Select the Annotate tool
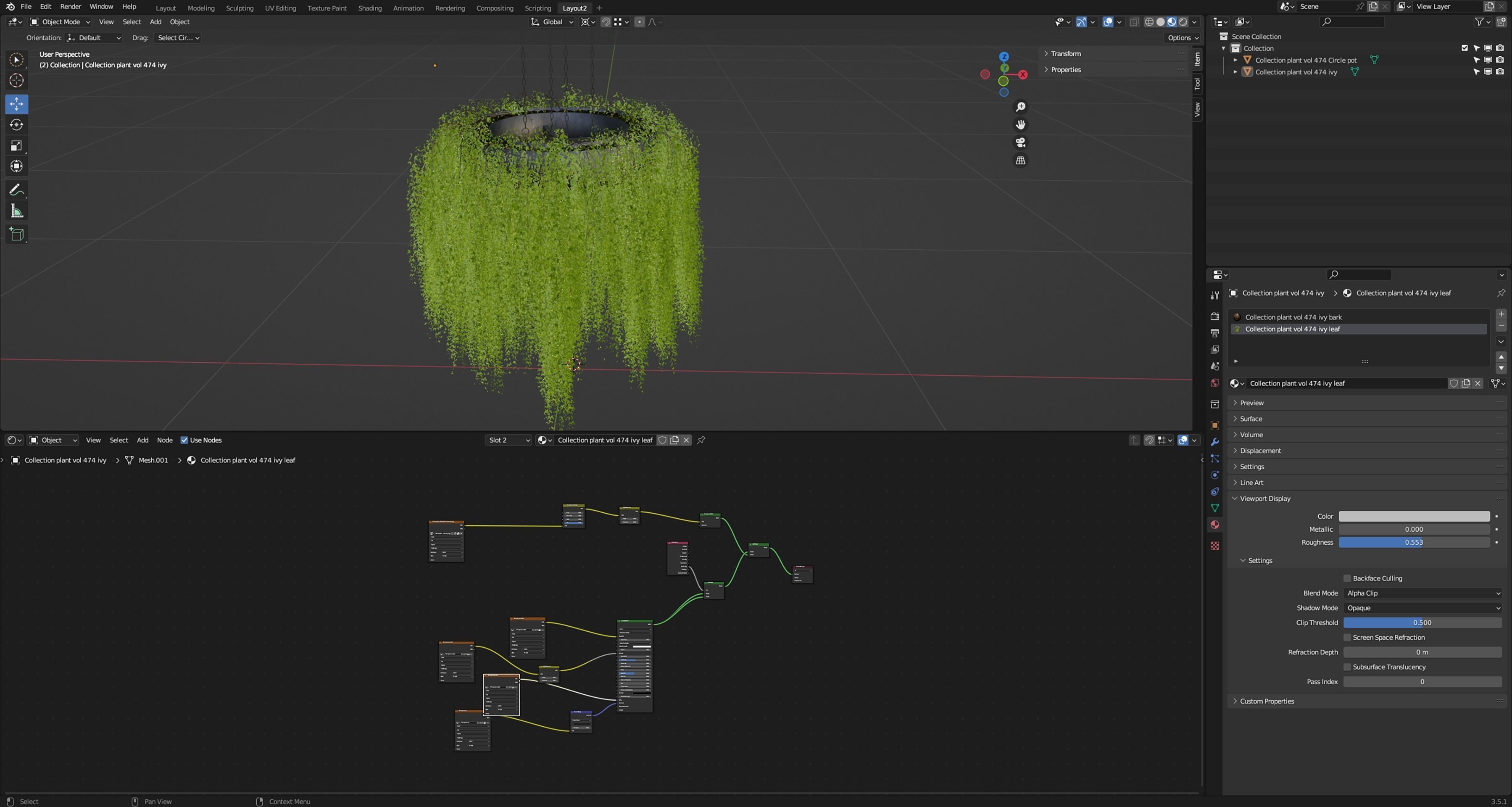1512x807 pixels. (16, 190)
